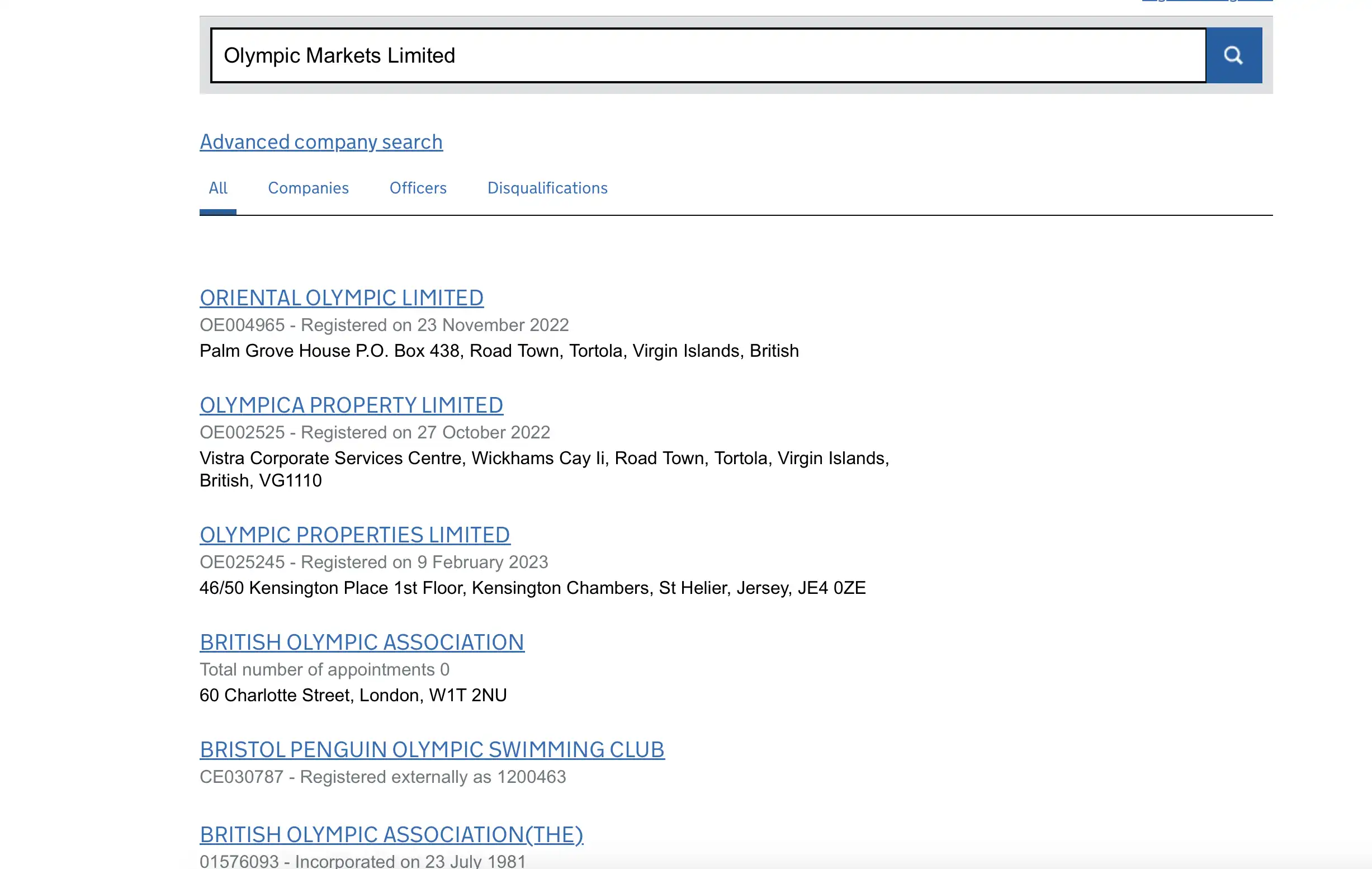Click the 46/50 Kensington Place address text
This screenshot has width=1372, height=869.
533,588
